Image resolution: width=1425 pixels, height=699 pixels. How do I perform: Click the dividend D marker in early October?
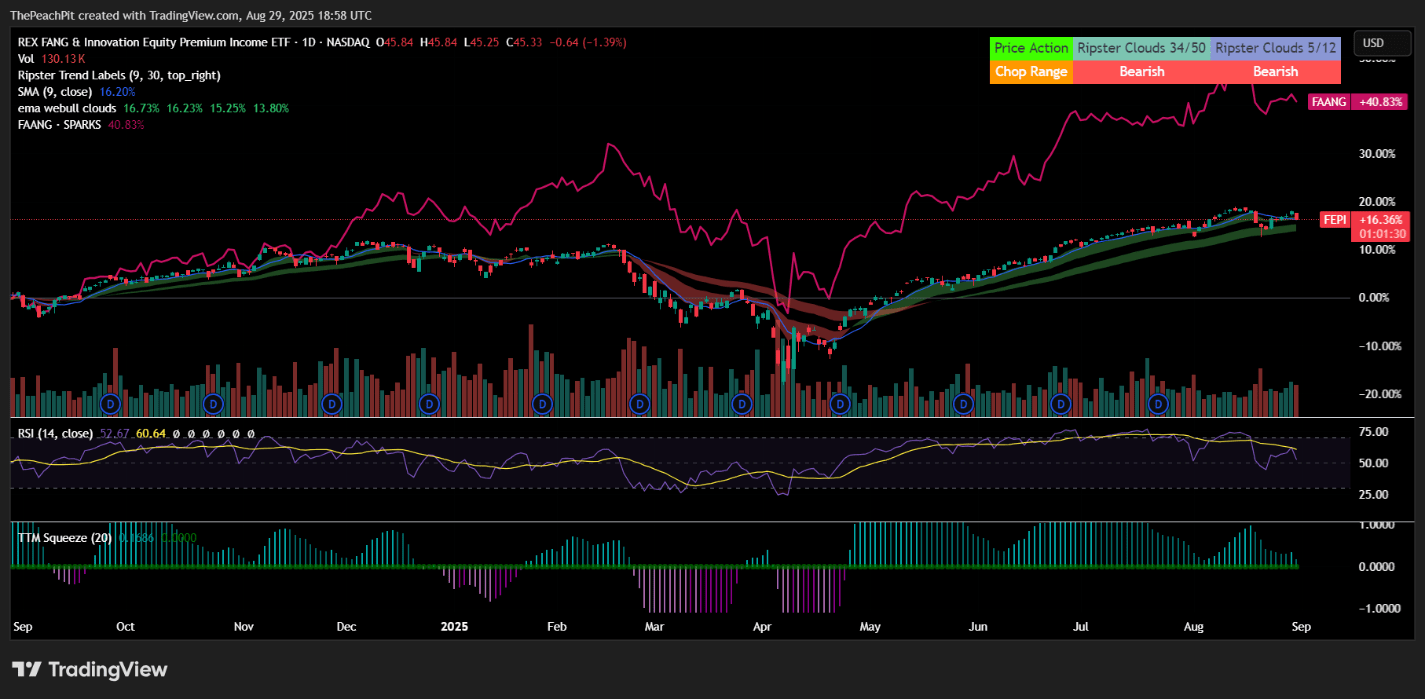click(111, 404)
